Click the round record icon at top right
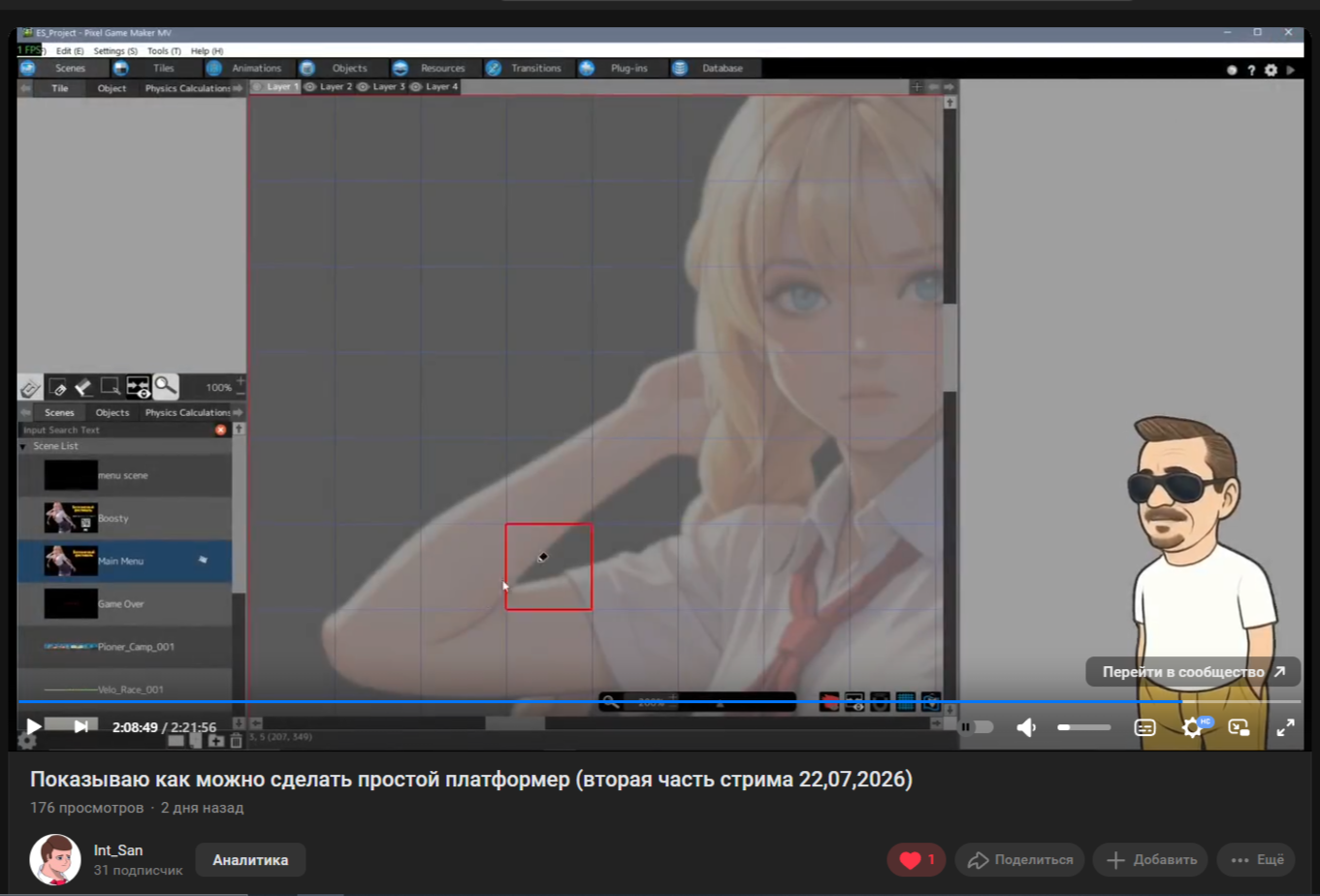 (x=1232, y=70)
